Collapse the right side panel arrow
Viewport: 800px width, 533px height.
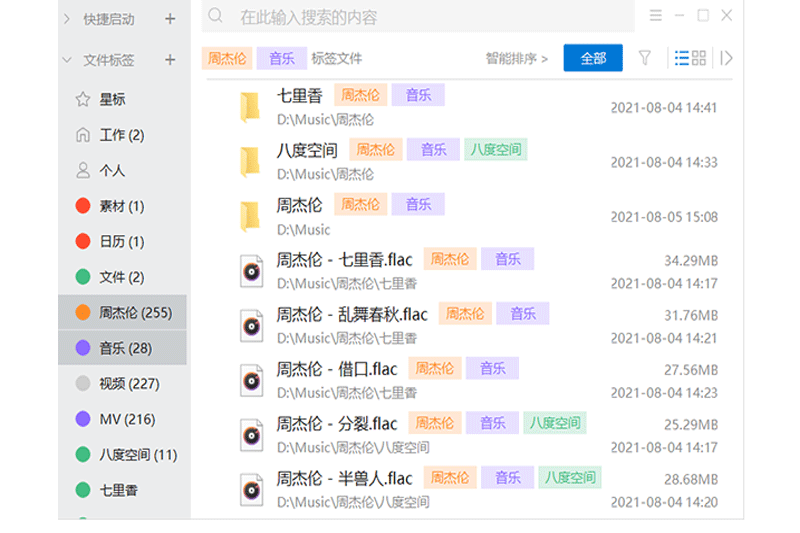tap(726, 58)
